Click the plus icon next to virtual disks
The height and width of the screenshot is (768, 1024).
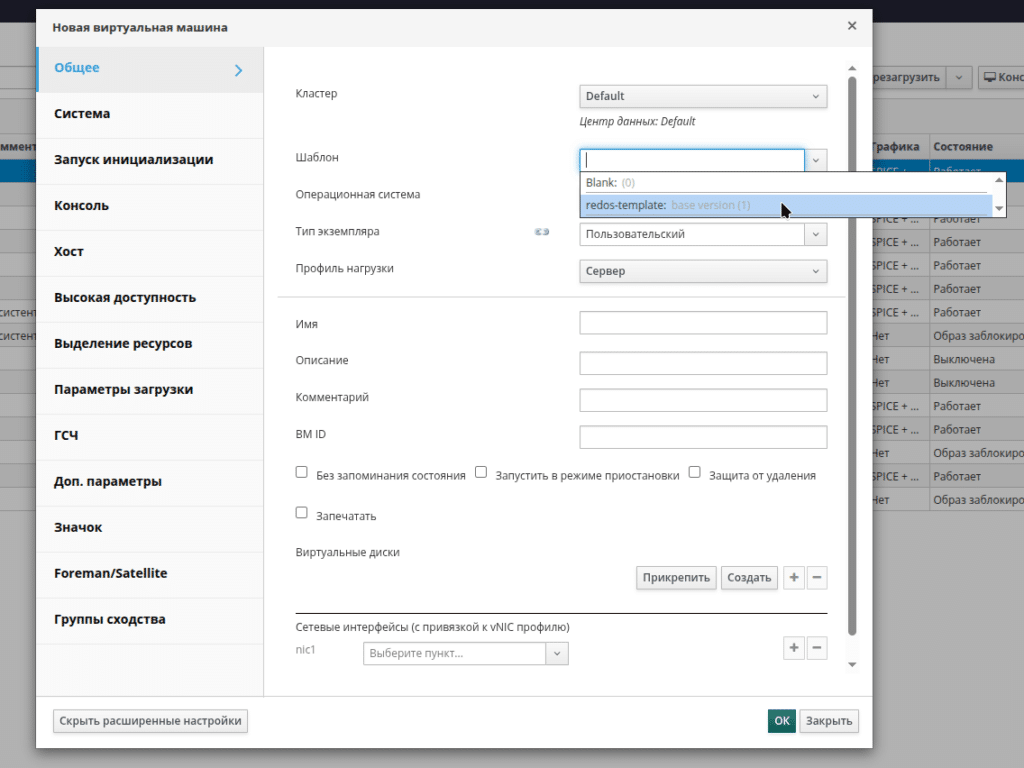pyautogui.click(x=794, y=578)
